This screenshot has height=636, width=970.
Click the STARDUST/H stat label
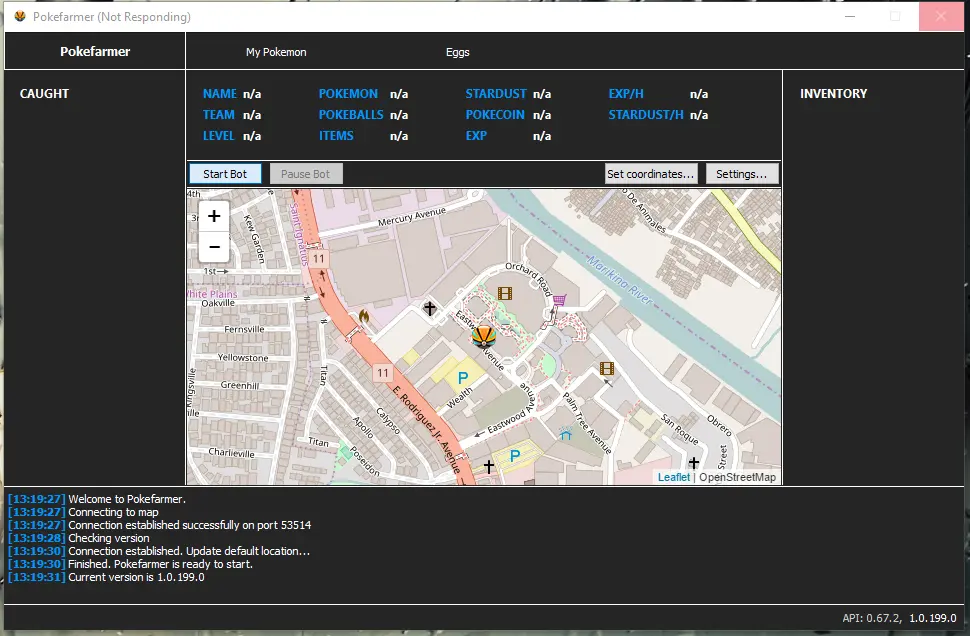[646, 114]
